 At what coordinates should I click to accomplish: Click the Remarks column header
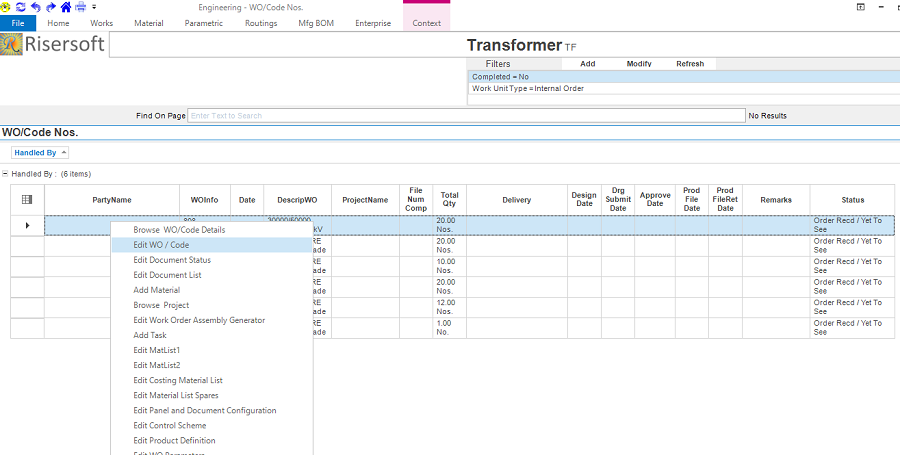coord(776,200)
